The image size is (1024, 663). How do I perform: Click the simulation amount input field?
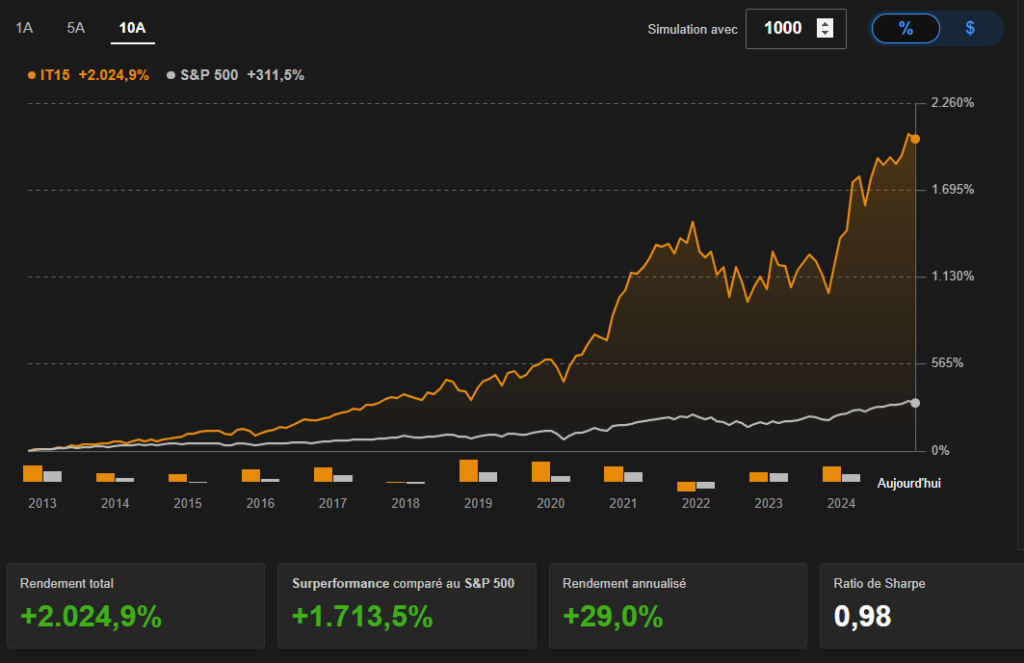click(x=783, y=28)
